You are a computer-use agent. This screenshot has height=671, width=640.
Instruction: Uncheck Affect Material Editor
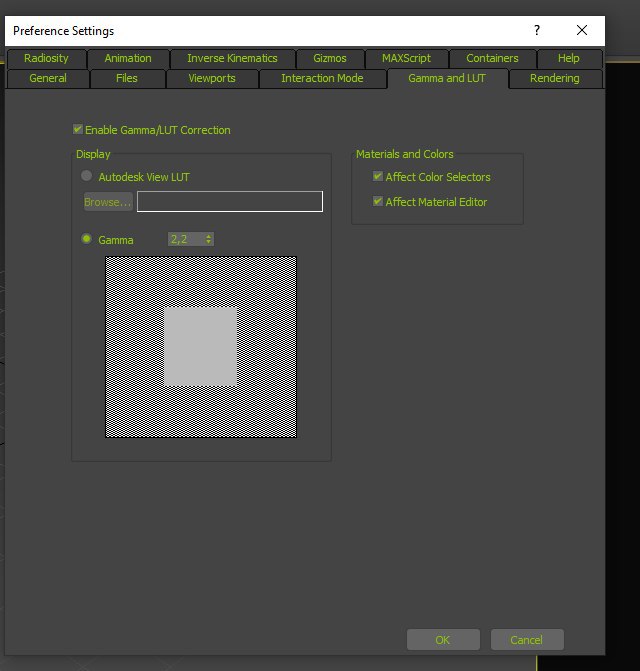pos(378,201)
